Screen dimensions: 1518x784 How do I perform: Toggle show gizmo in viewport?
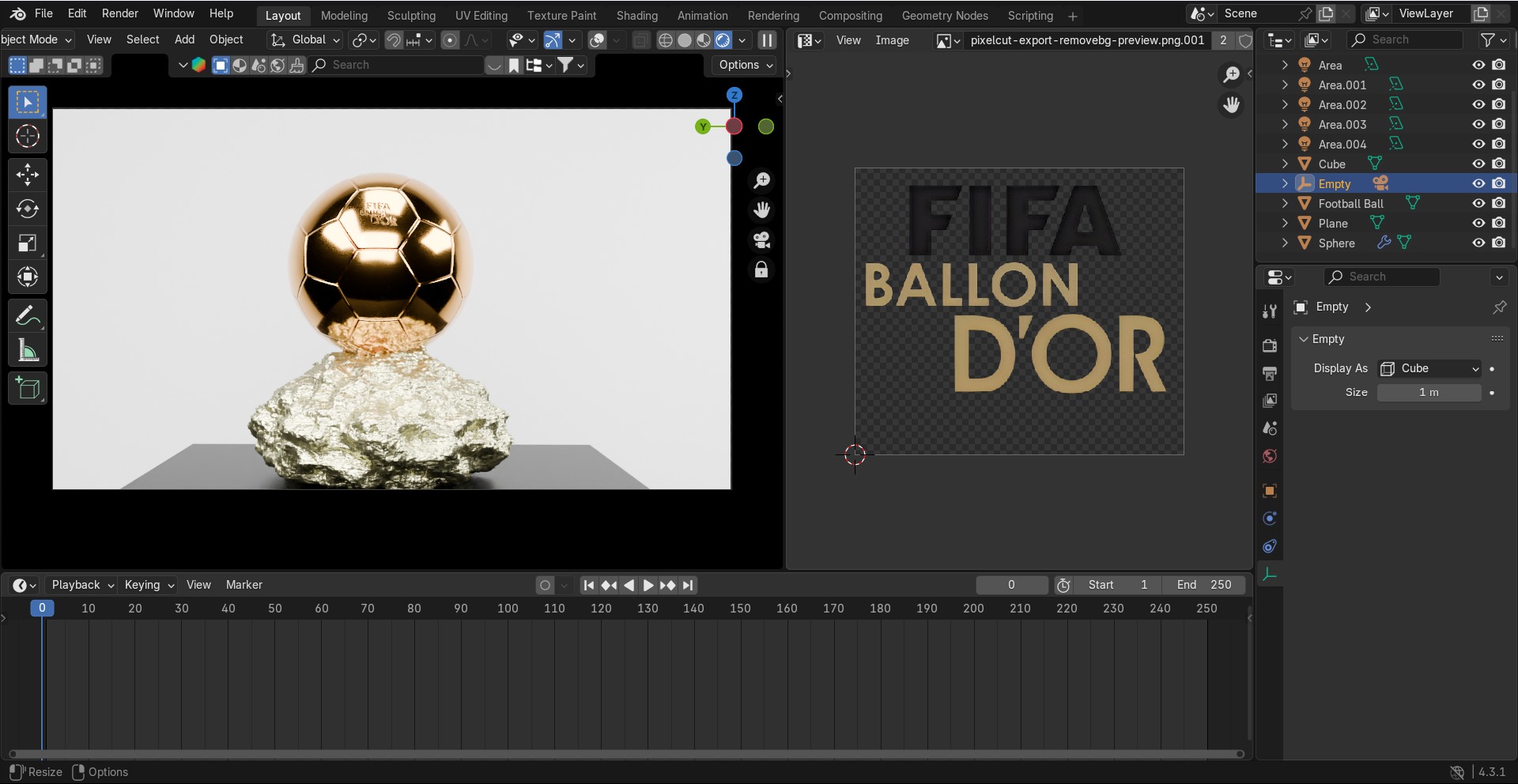pyautogui.click(x=553, y=40)
